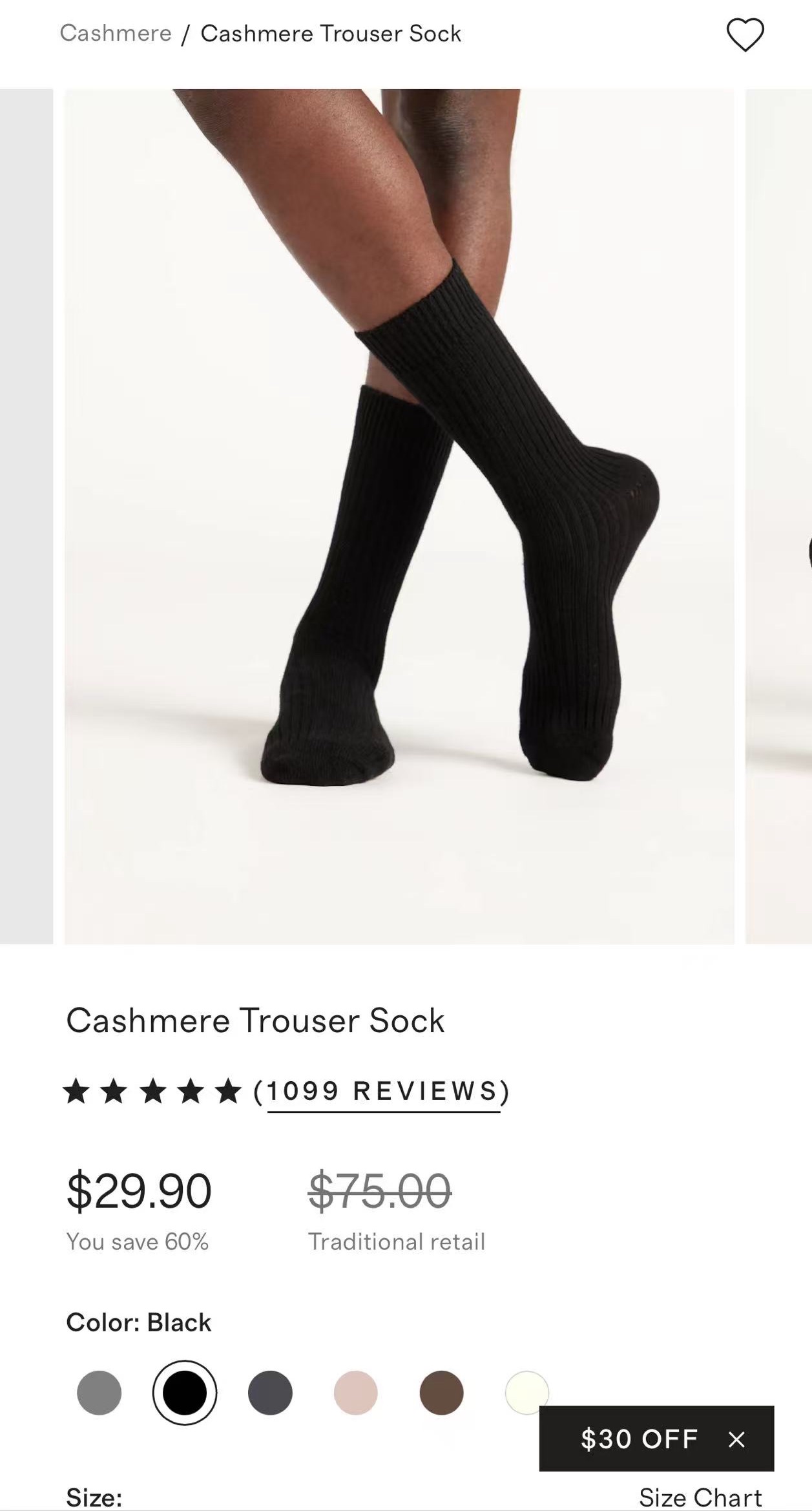Show previous product image on left
The image size is (812, 1511).
click(x=26, y=516)
